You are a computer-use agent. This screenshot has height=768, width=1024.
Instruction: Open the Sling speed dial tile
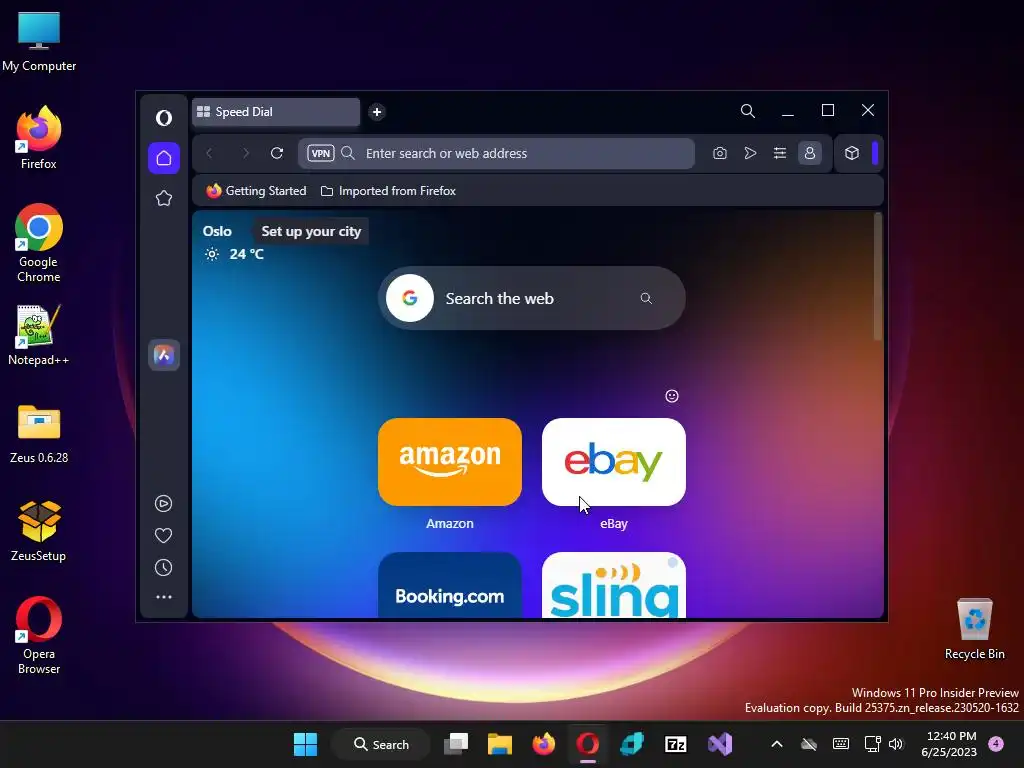[x=614, y=585]
